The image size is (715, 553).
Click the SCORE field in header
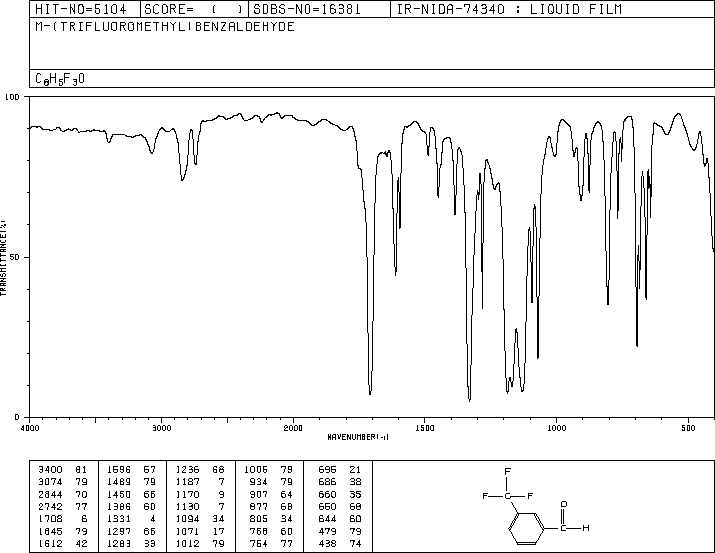point(194,10)
